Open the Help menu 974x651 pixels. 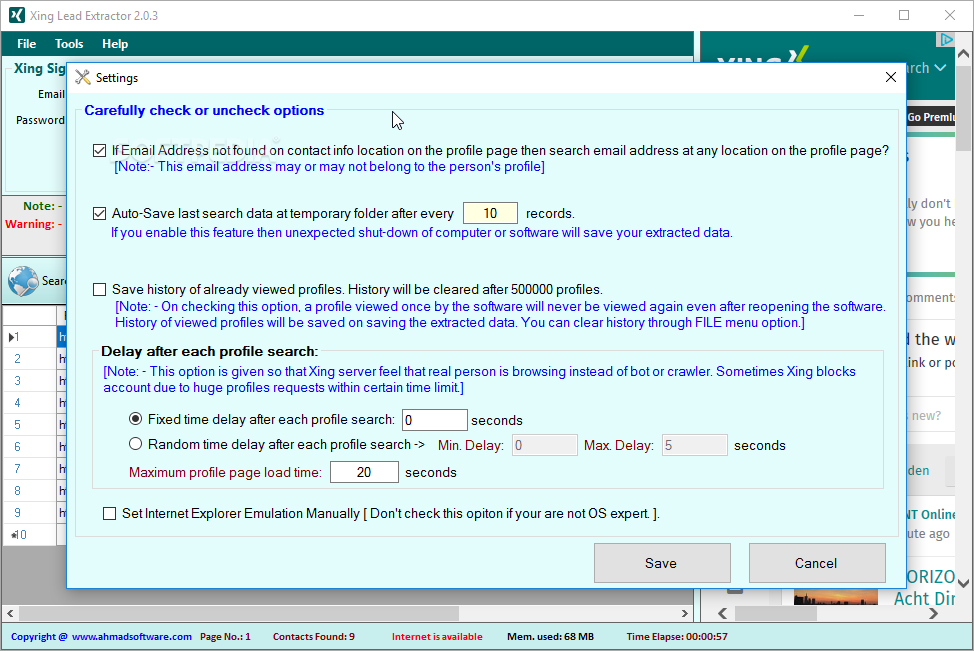(x=115, y=44)
